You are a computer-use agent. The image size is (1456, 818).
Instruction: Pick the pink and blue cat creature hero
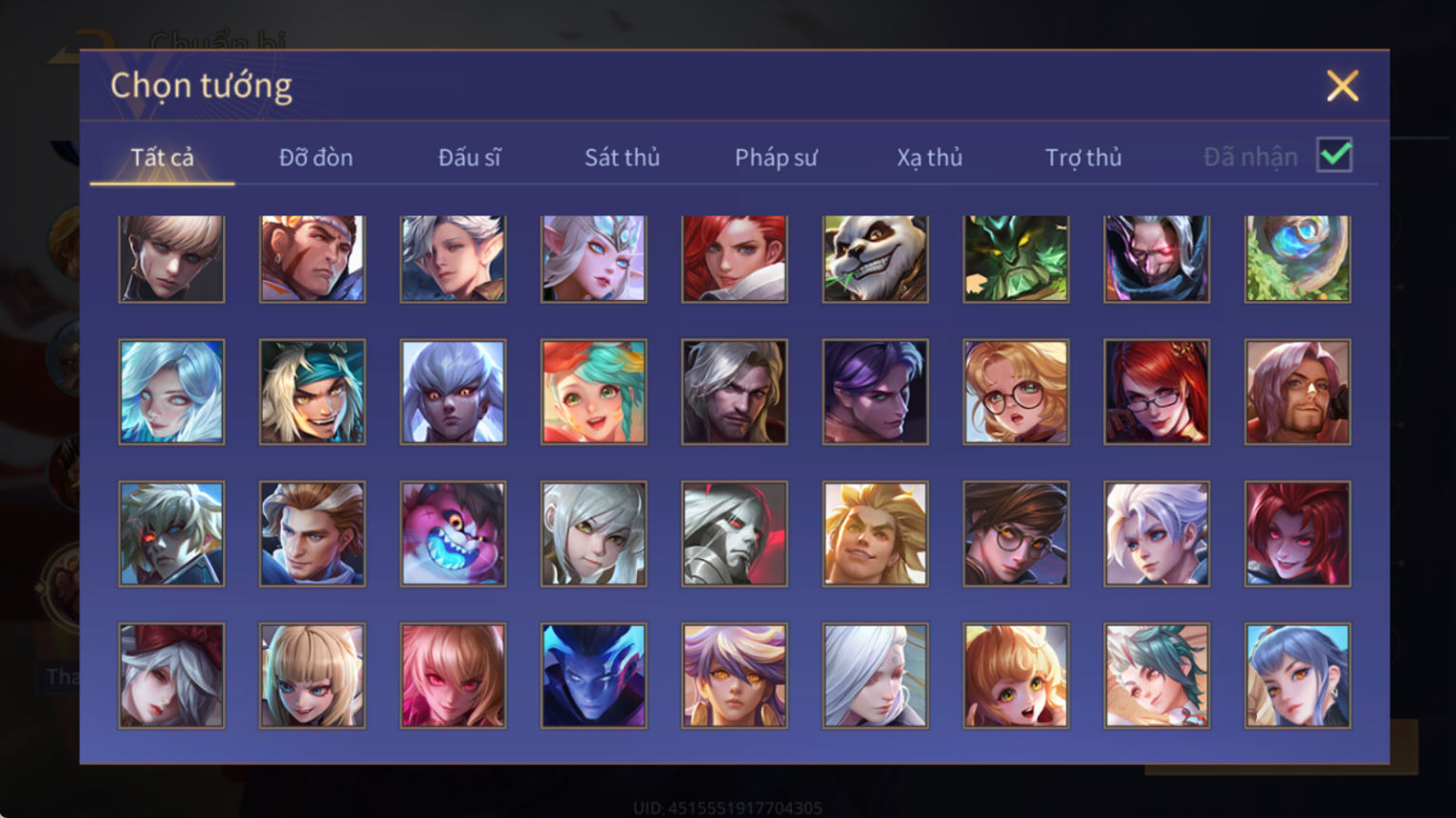[x=453, y=533]
